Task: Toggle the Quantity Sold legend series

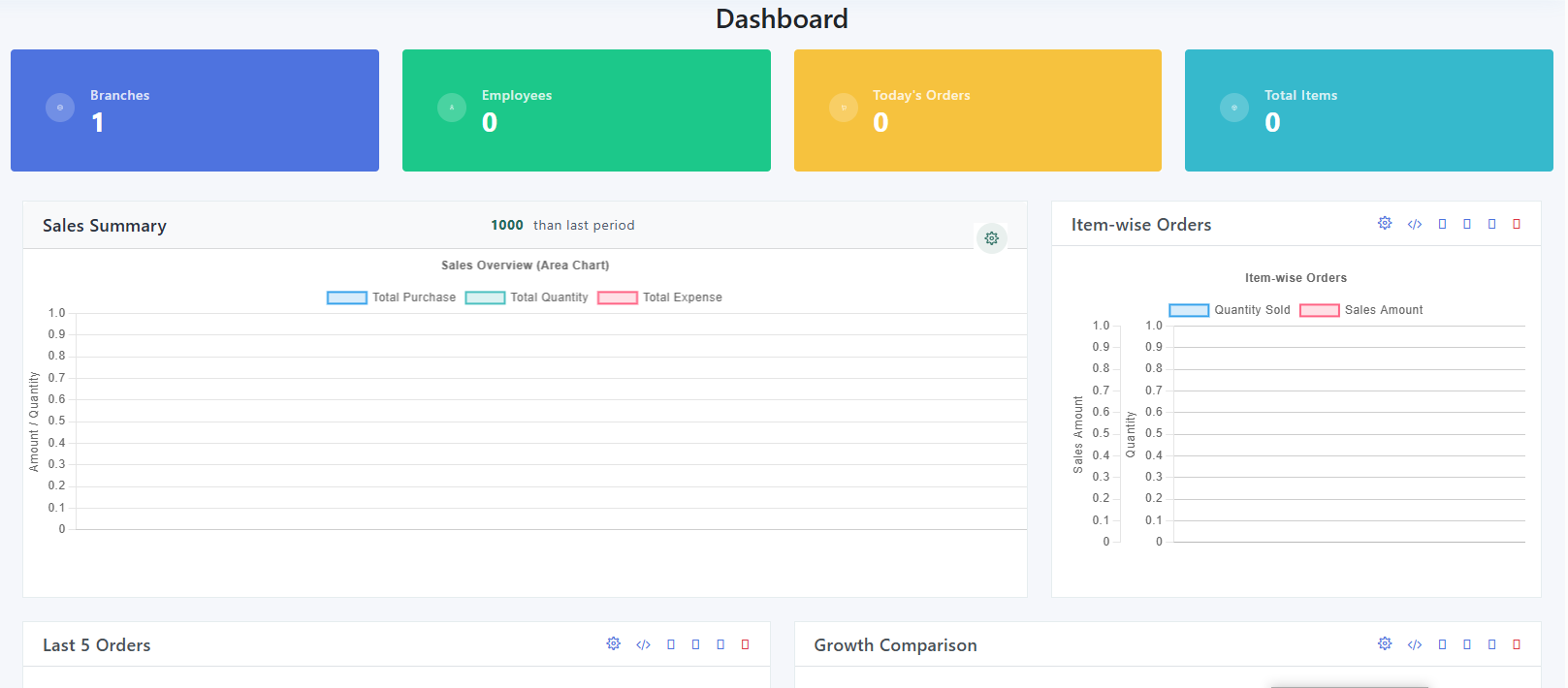Action: pos(1230,310)
